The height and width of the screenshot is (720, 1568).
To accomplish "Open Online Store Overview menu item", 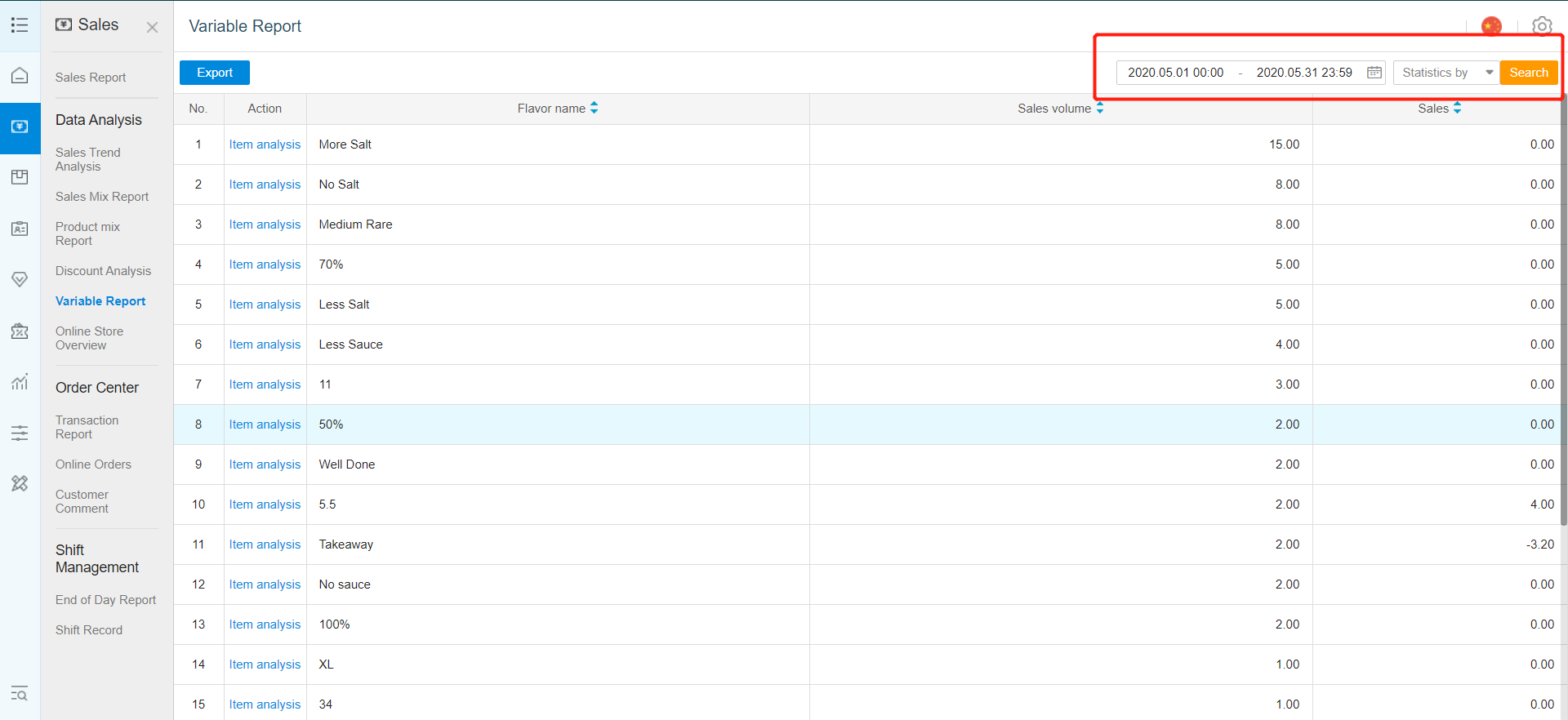I will click(90, 338).
